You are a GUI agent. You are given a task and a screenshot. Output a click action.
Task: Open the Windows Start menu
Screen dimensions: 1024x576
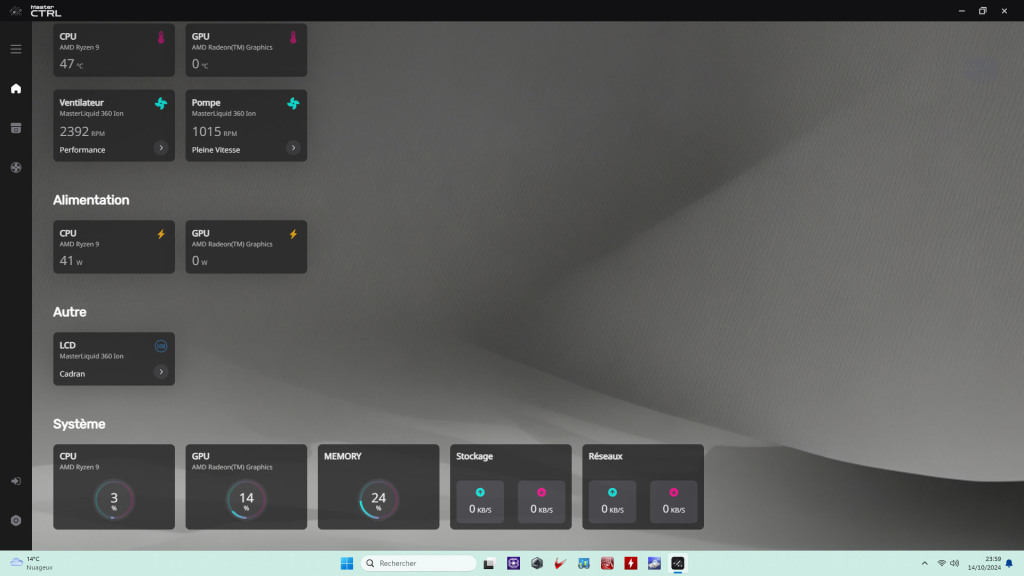click(x=347, y=563)
